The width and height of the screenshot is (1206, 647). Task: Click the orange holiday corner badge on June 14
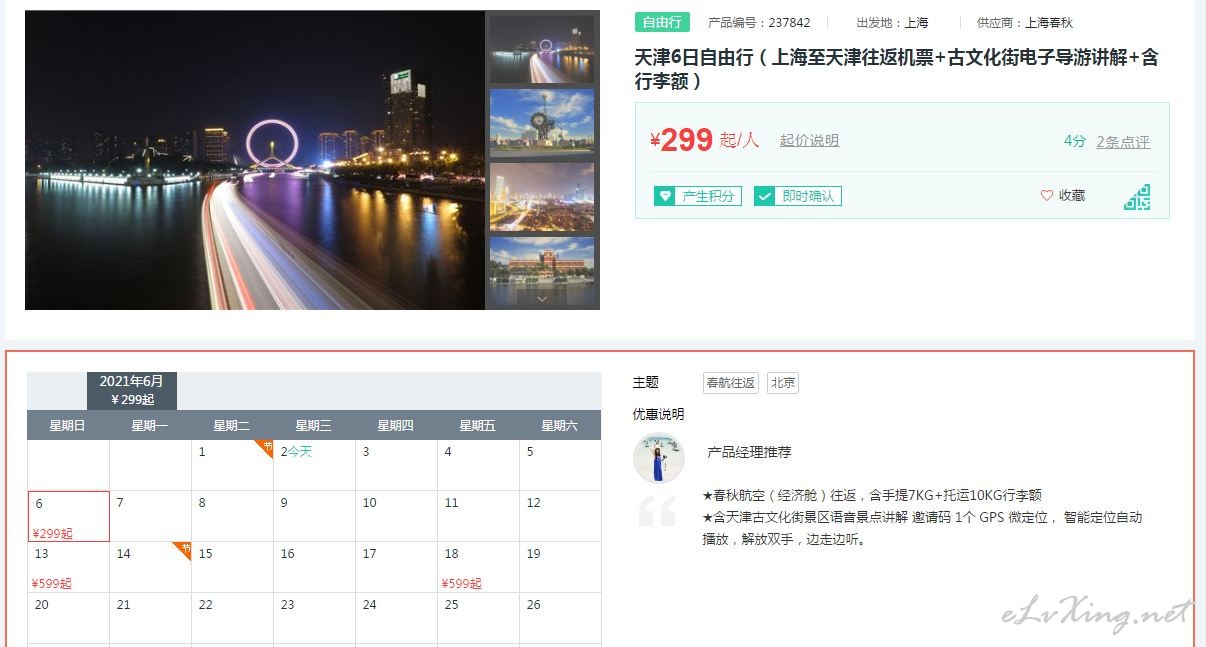pos(183,549)
